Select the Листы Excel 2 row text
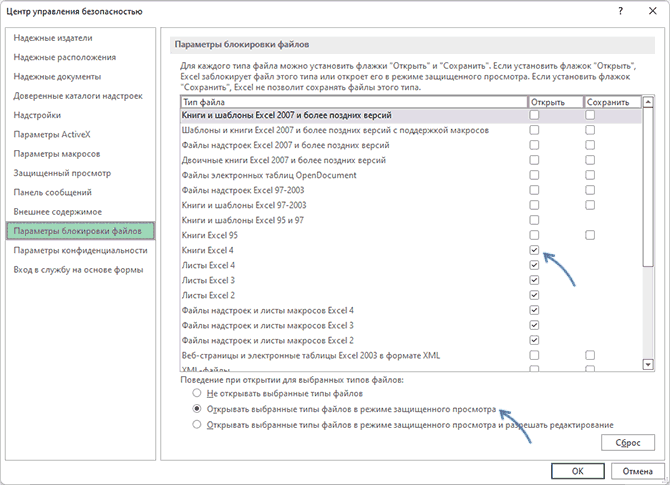 click(208, 295)
